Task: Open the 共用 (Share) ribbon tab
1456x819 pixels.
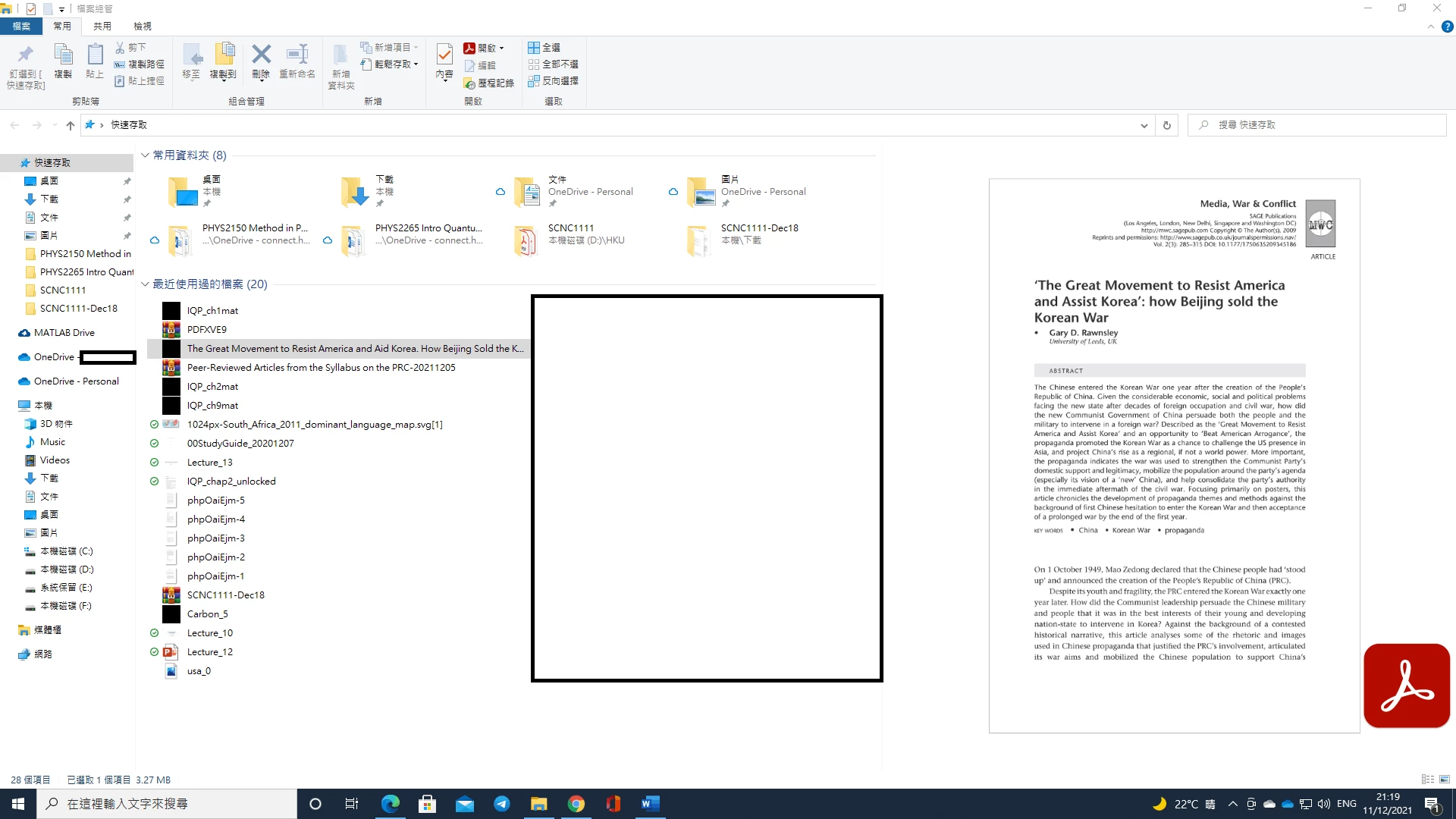Action: [x=102, y=26]
